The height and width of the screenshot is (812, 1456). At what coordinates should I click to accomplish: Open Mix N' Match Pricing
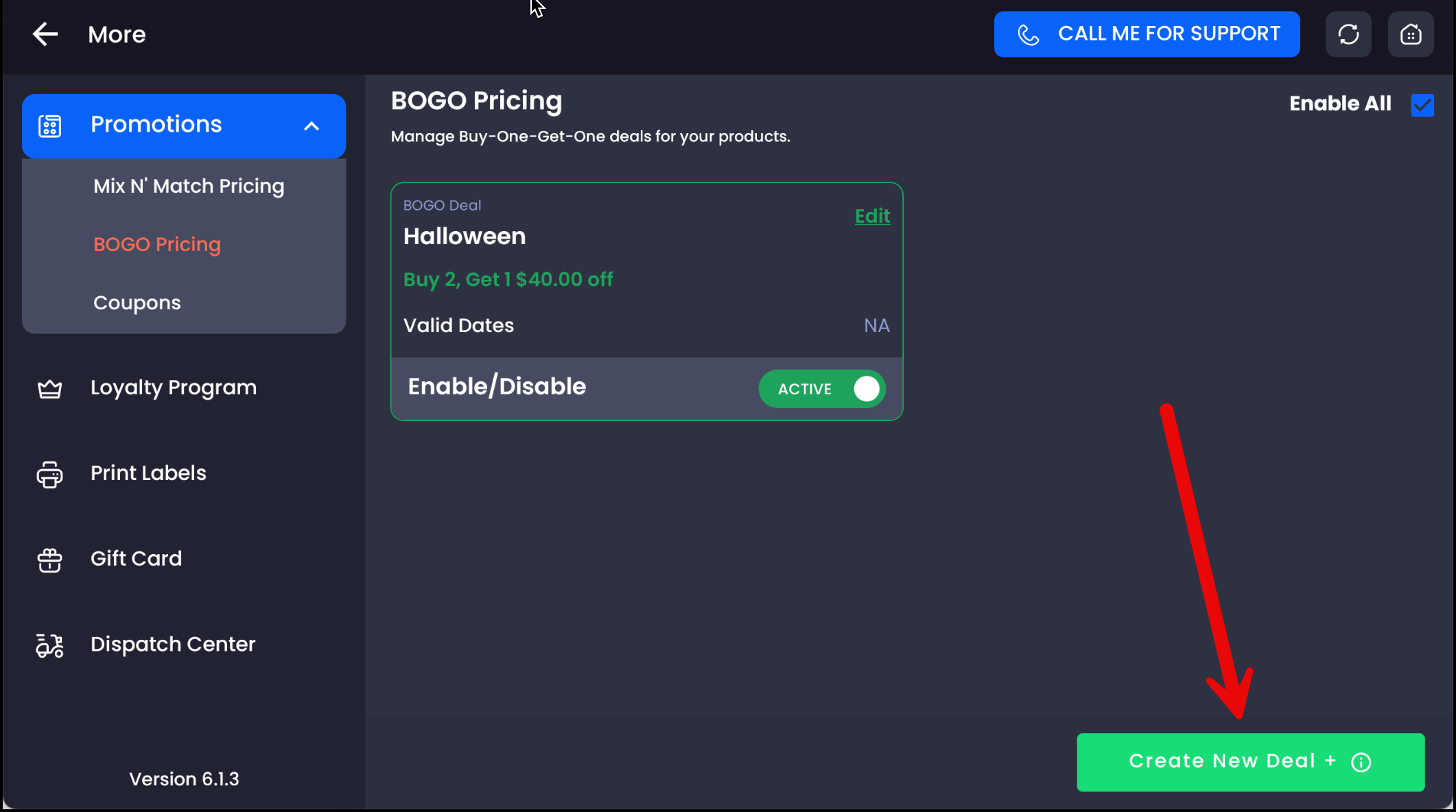click(x=189, y=186)
